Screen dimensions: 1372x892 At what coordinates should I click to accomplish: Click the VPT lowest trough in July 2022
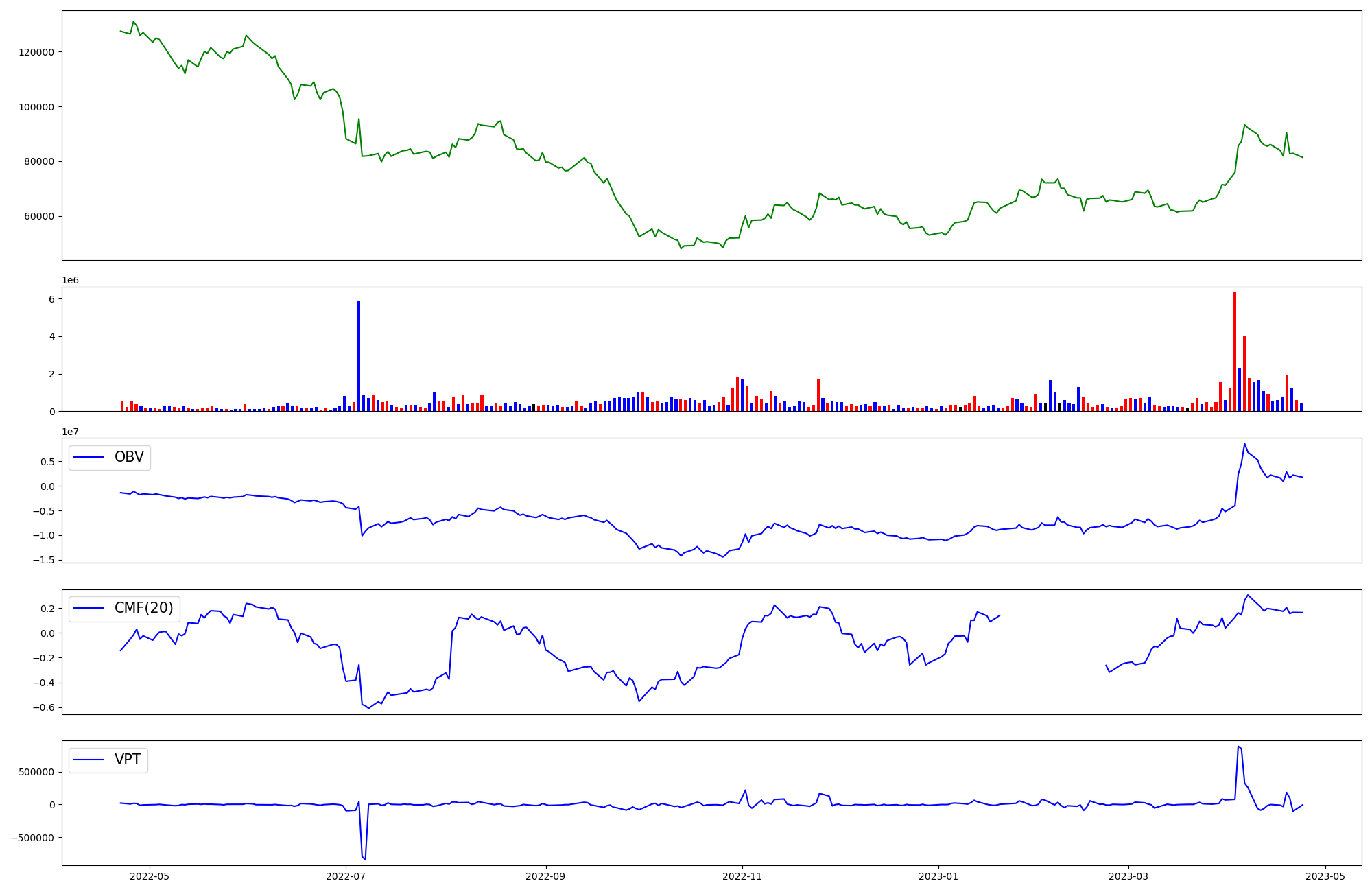click(365, 859)
